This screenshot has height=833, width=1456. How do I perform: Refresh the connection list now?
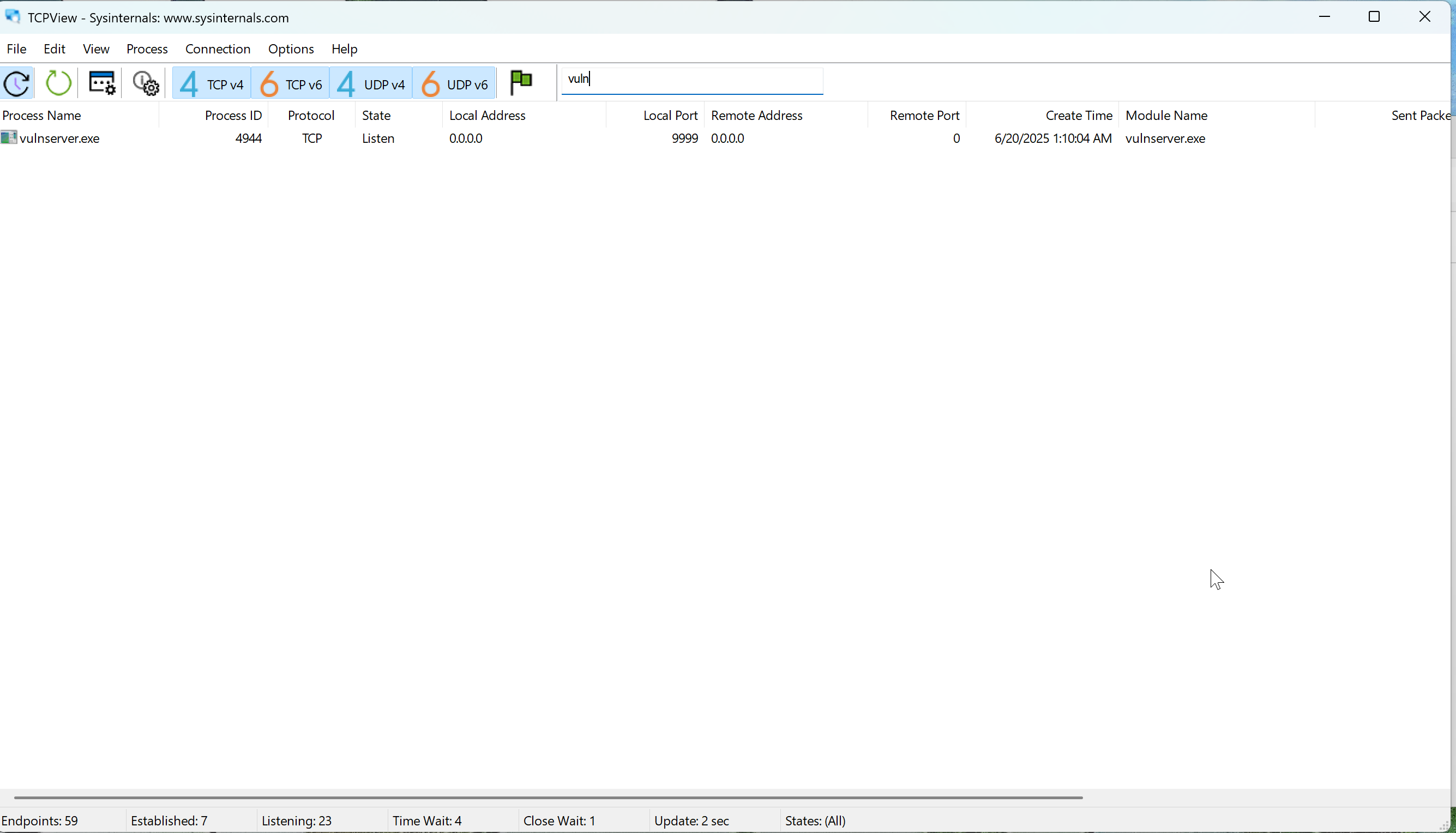point(58,83)
